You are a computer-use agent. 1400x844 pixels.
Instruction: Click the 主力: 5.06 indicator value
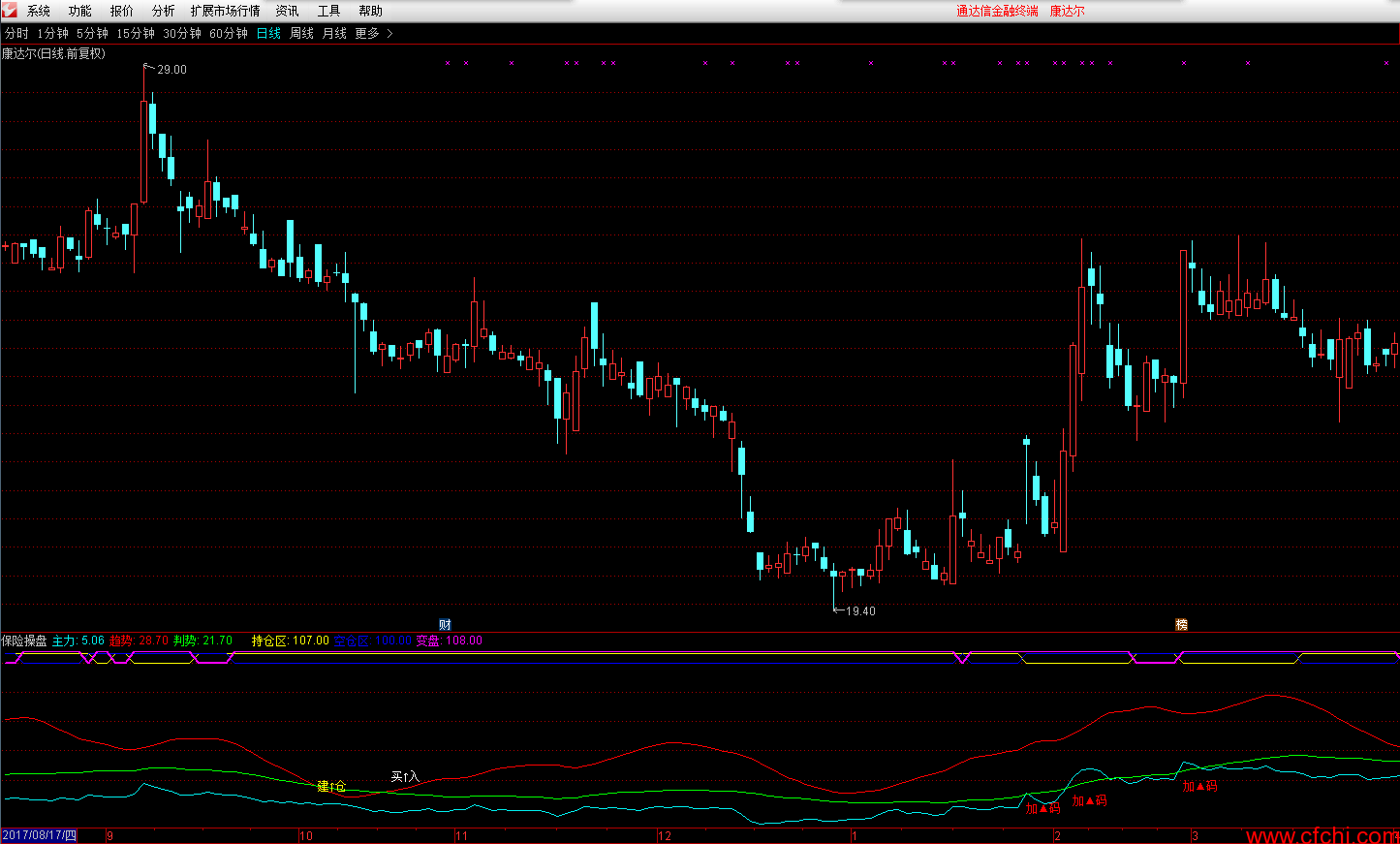(78, 641)
